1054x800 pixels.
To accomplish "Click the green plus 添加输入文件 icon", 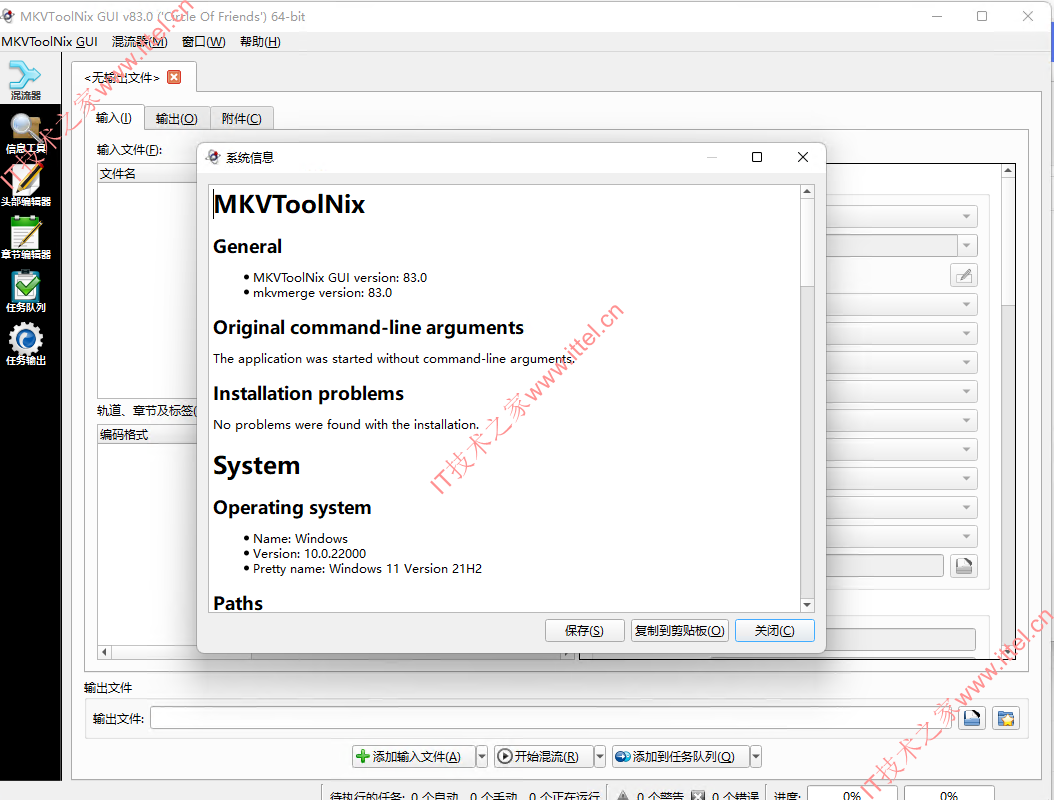I will [x=362, y=756].
